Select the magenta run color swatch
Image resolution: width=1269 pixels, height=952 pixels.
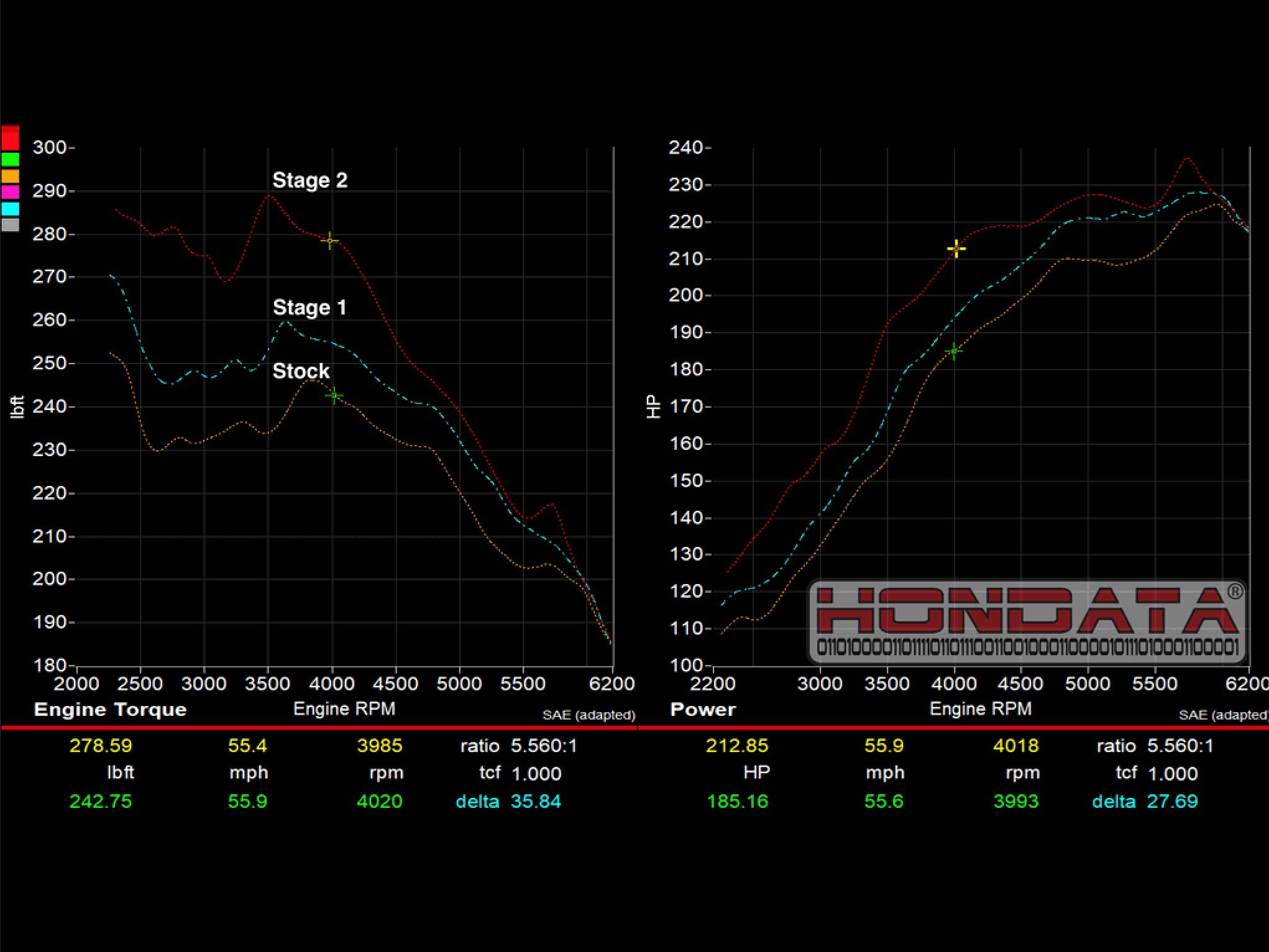pyautogui.click(x=10, y=193)
